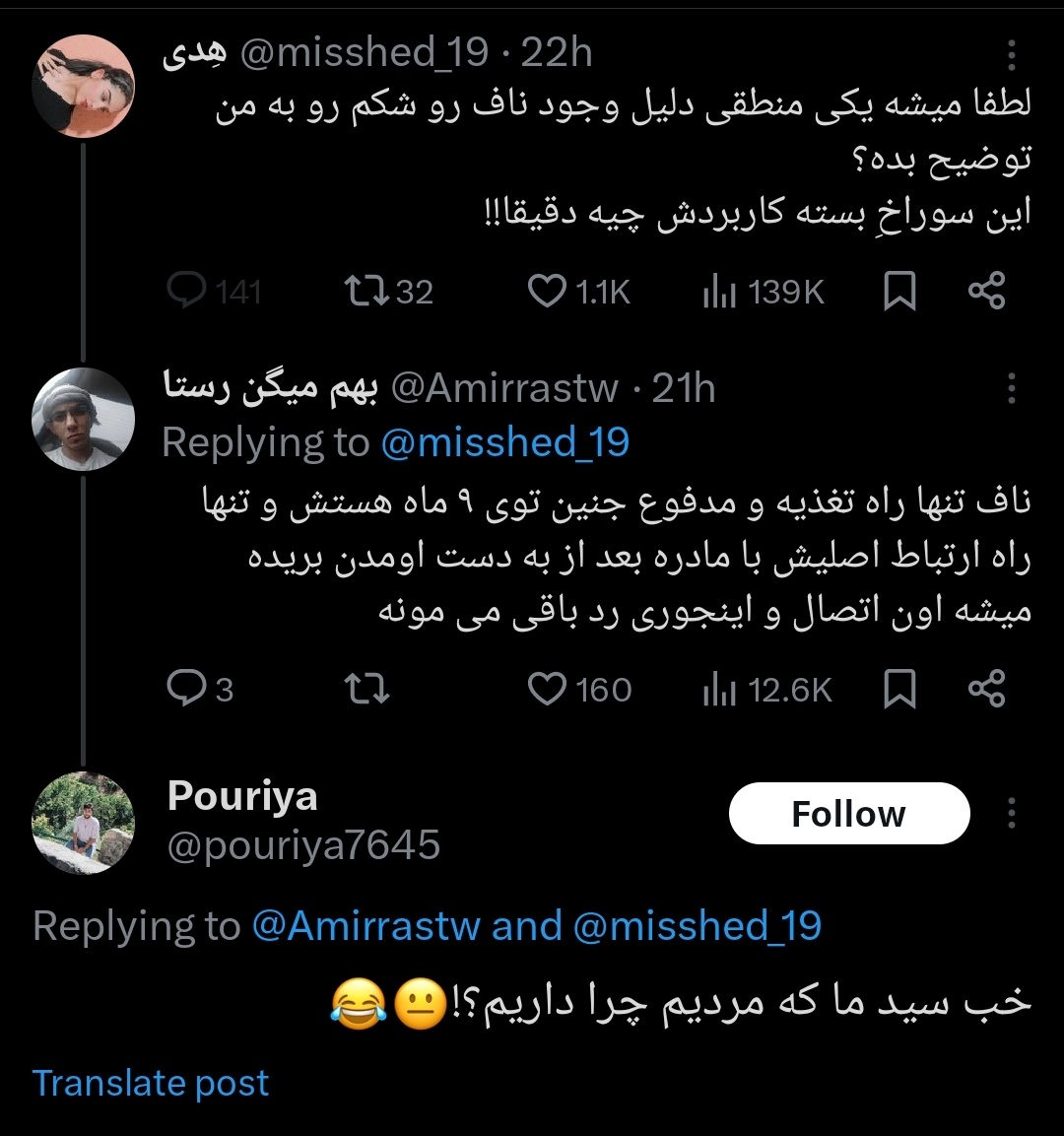1064x1136 pixels.
Task: Click the Translate post link
Action: click(x=151, y=1083)
